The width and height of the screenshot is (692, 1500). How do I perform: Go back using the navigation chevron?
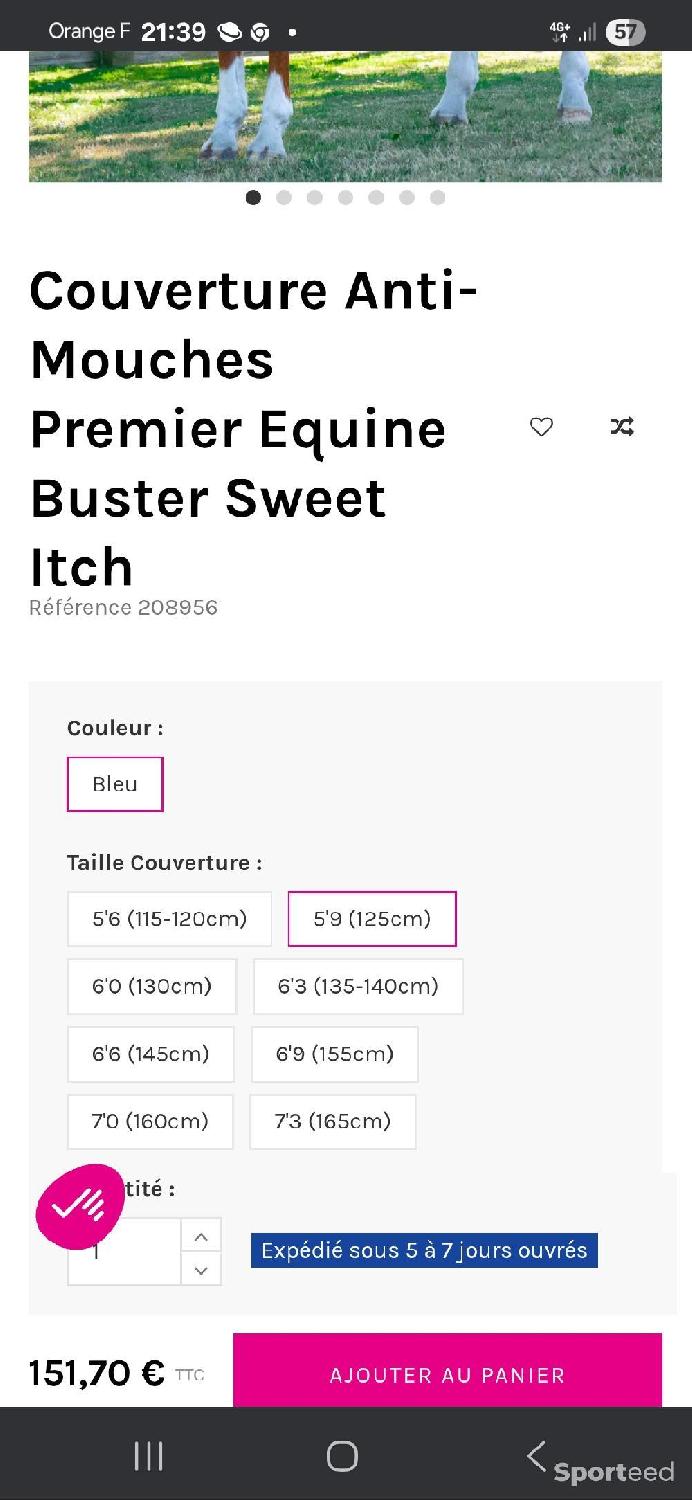click(x=537, y=1456)
